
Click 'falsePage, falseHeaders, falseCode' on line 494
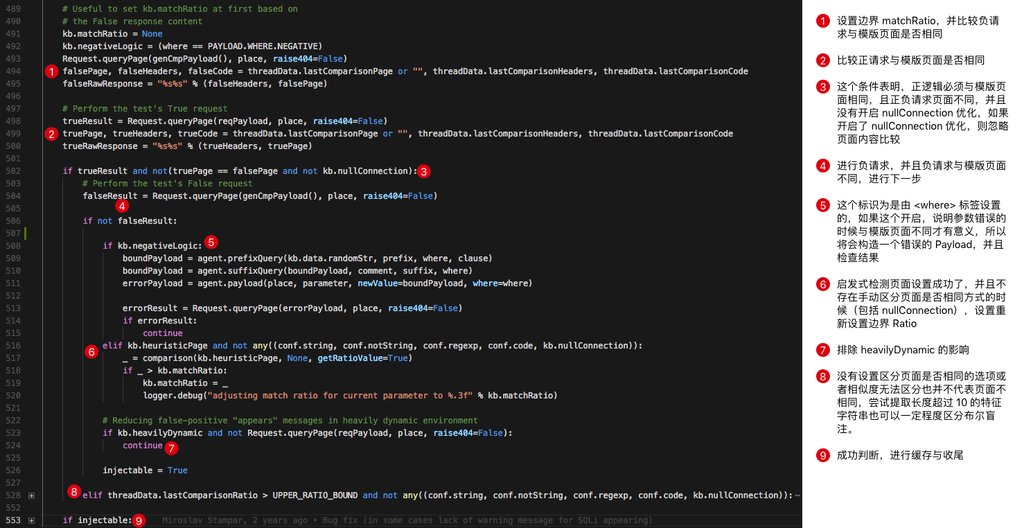click(x=148, y=71)
